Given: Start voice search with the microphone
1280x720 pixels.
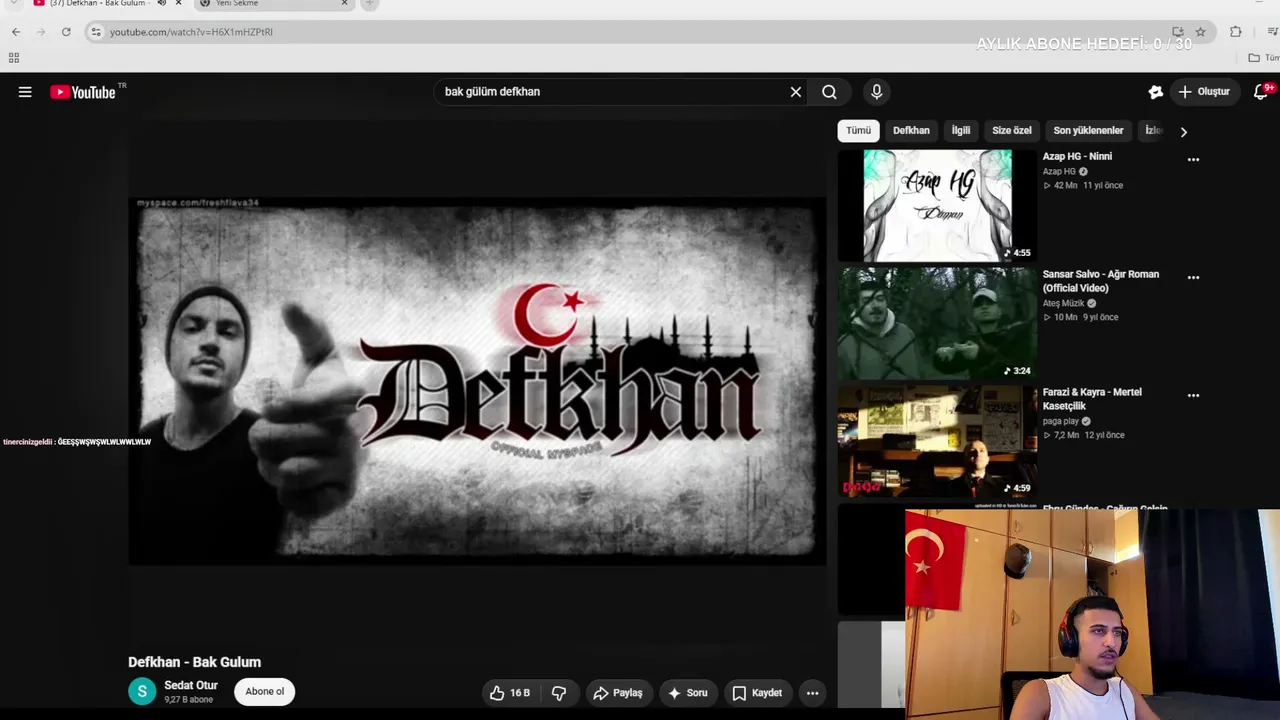Looking at the screenshot, I should (x=877, y=92).
